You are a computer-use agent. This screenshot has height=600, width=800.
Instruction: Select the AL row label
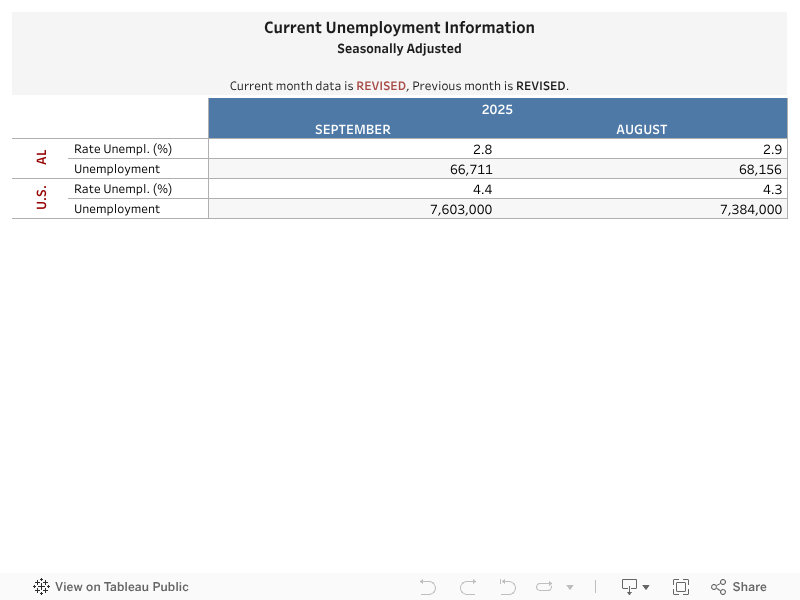point(41,158)
